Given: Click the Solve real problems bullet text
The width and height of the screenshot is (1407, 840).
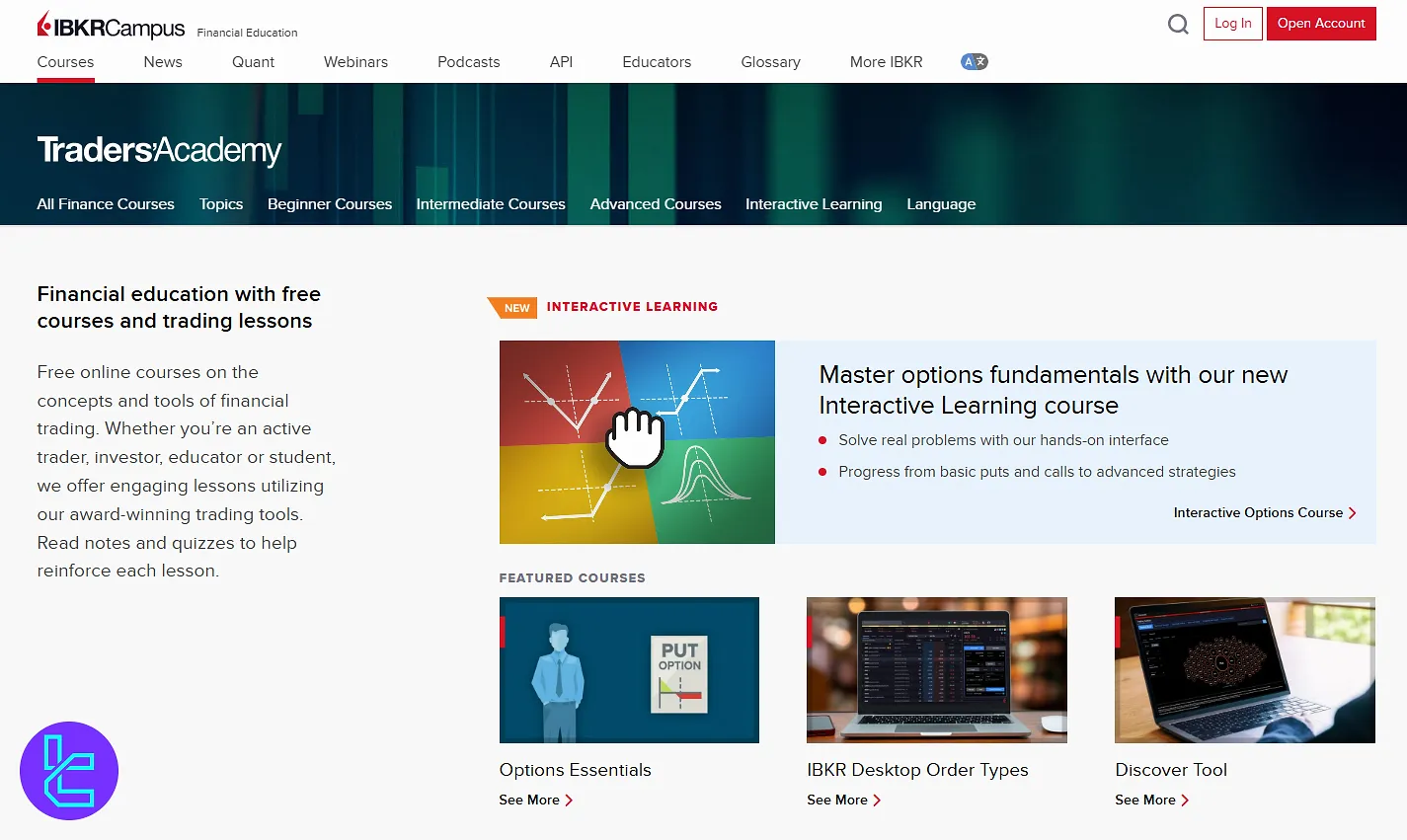Looking at the screenshot, I should [x=1003, y=440].
